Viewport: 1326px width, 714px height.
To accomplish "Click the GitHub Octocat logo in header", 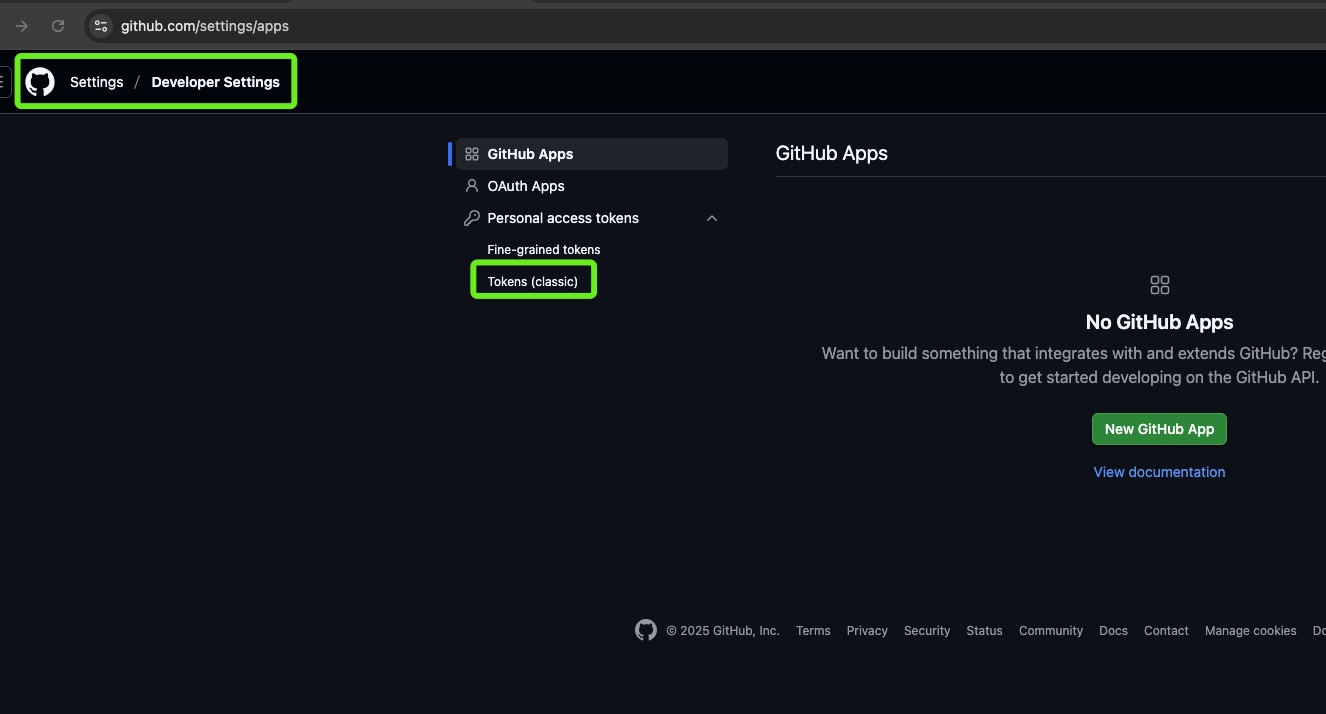I will point(40,82).
